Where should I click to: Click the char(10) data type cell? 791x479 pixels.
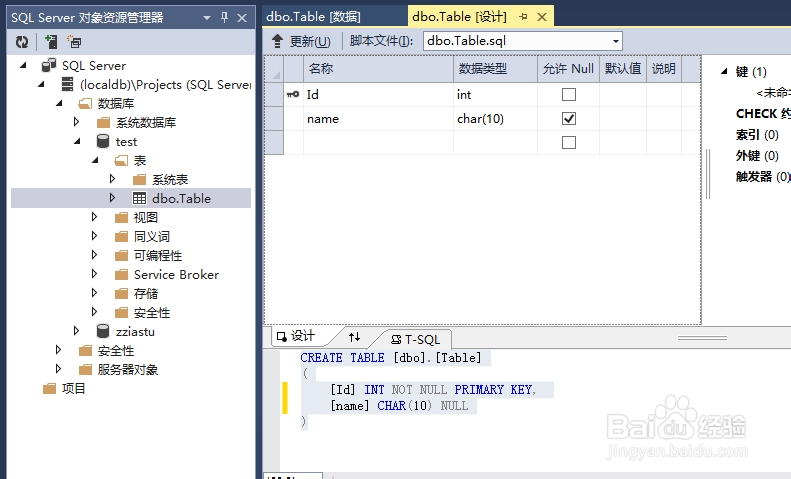(495, 118)
